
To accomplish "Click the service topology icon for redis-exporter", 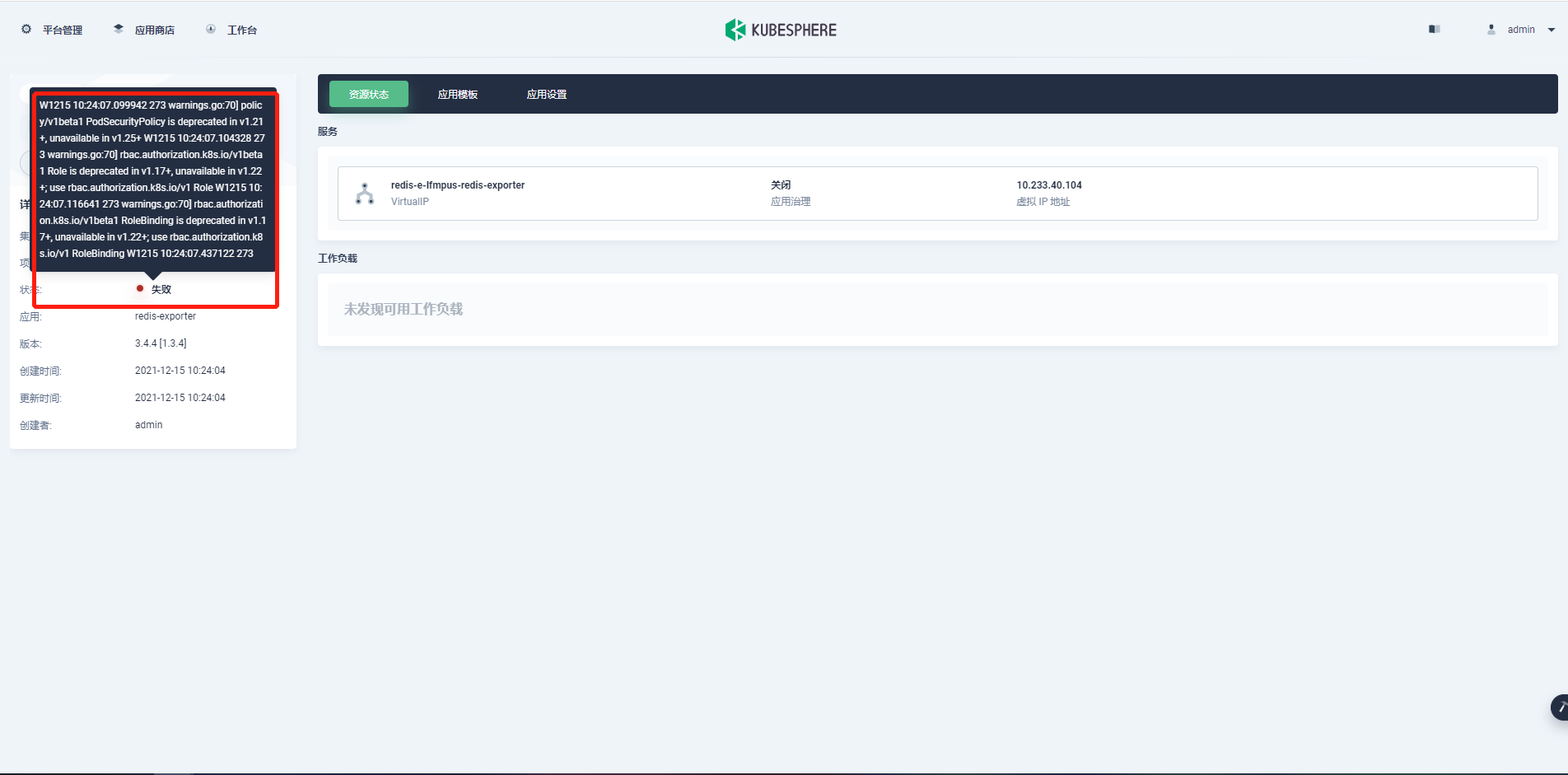I will (365, 193).
